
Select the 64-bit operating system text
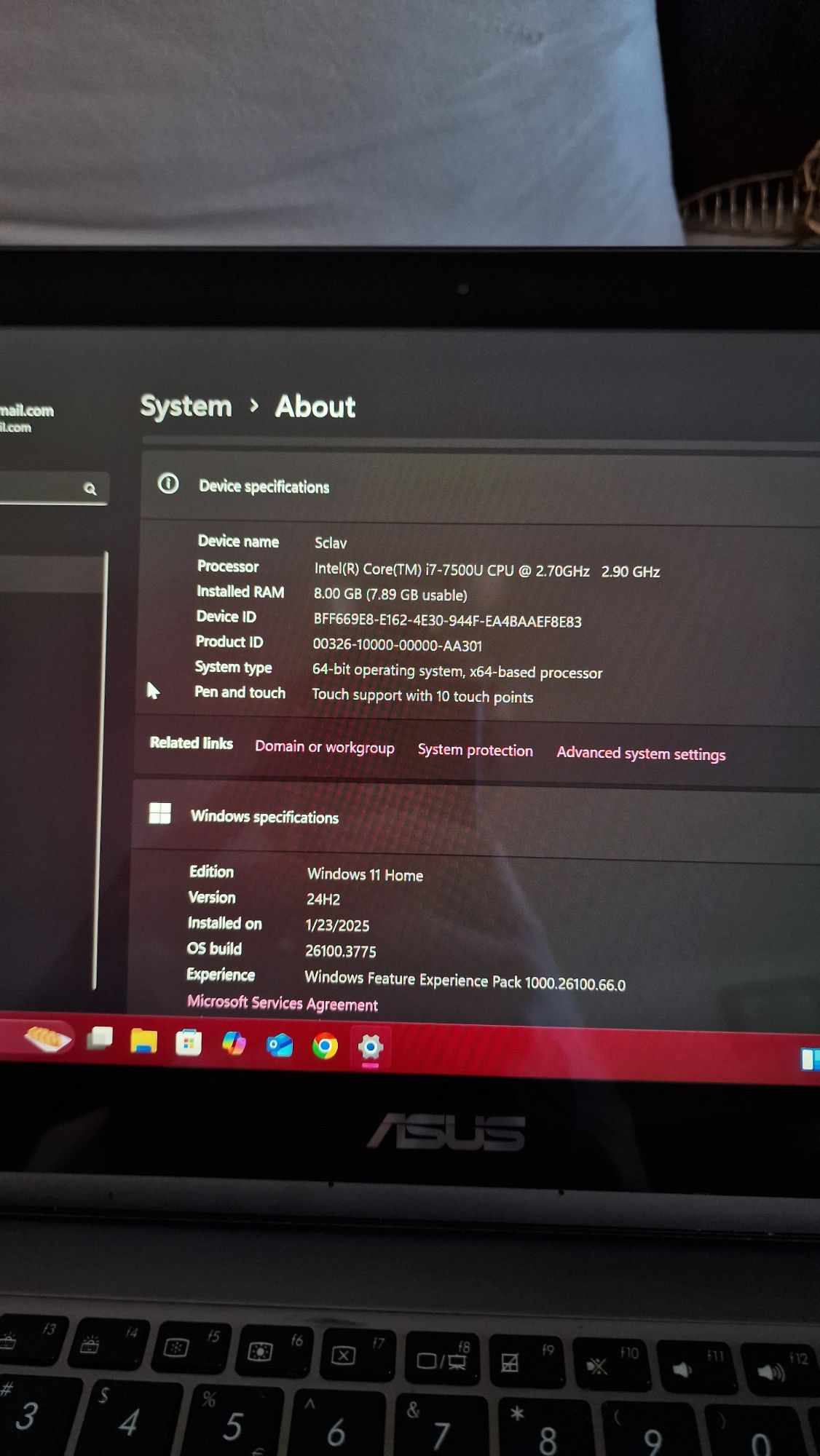pyautogui.click(x=457, y=671)
